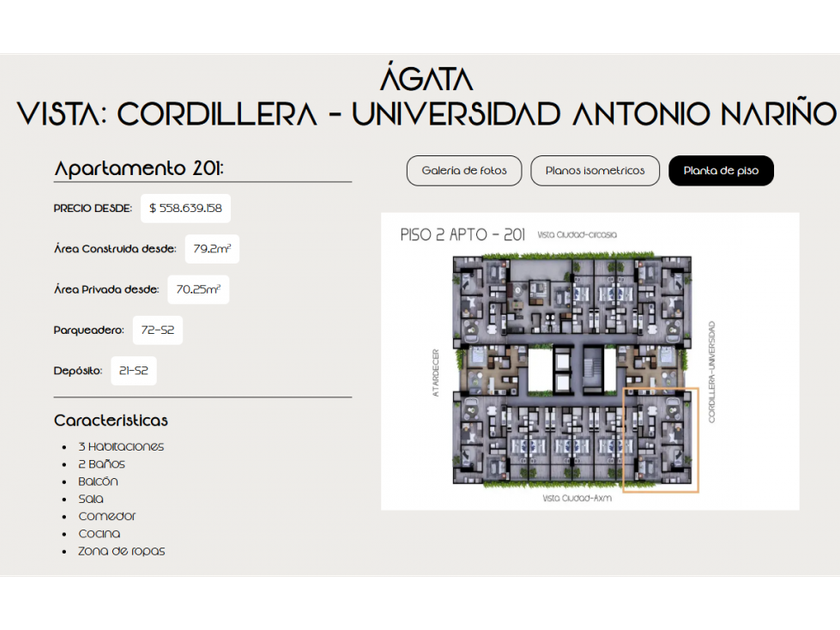Image resolution: width=840 pixels, height=630 pixels.
Task: Click the 3 Habitaciones list item
Action: [x=121, y=447]
